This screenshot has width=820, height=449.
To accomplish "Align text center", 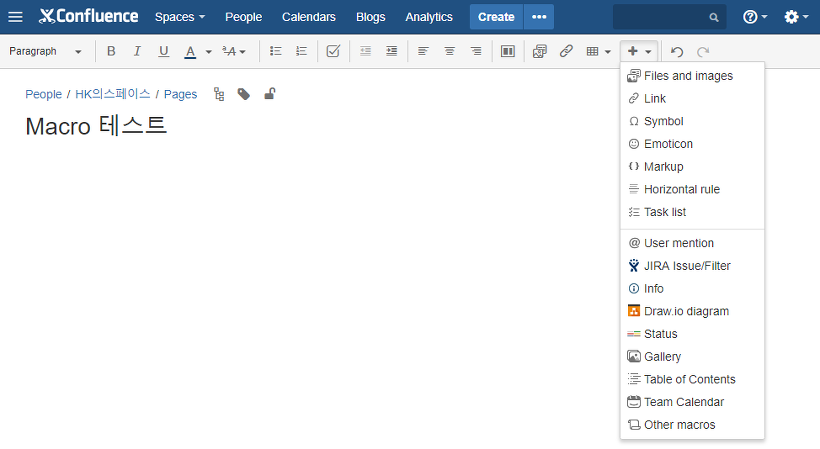I will coord(449,51).
